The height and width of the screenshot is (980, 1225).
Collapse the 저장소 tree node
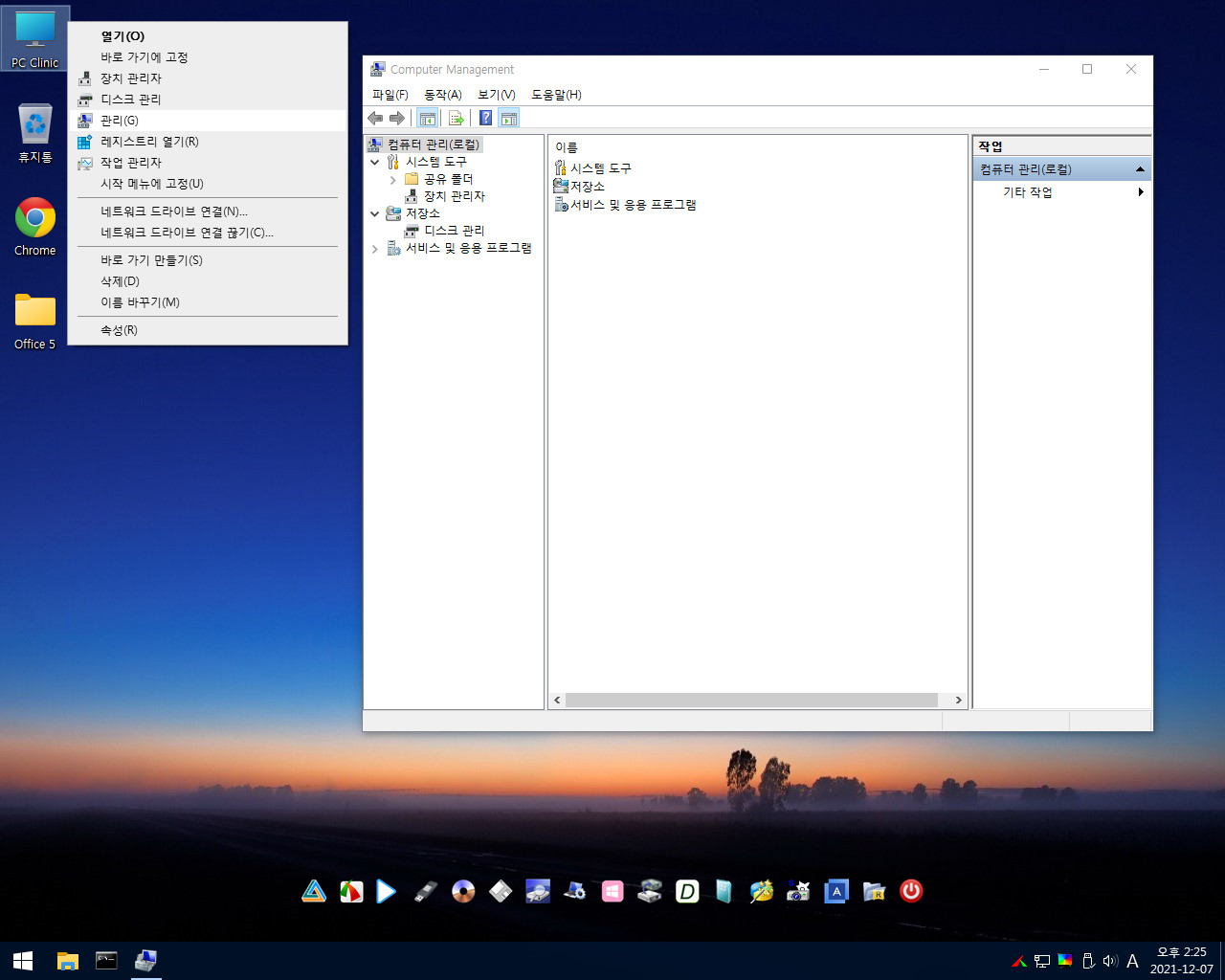point(375,213)
